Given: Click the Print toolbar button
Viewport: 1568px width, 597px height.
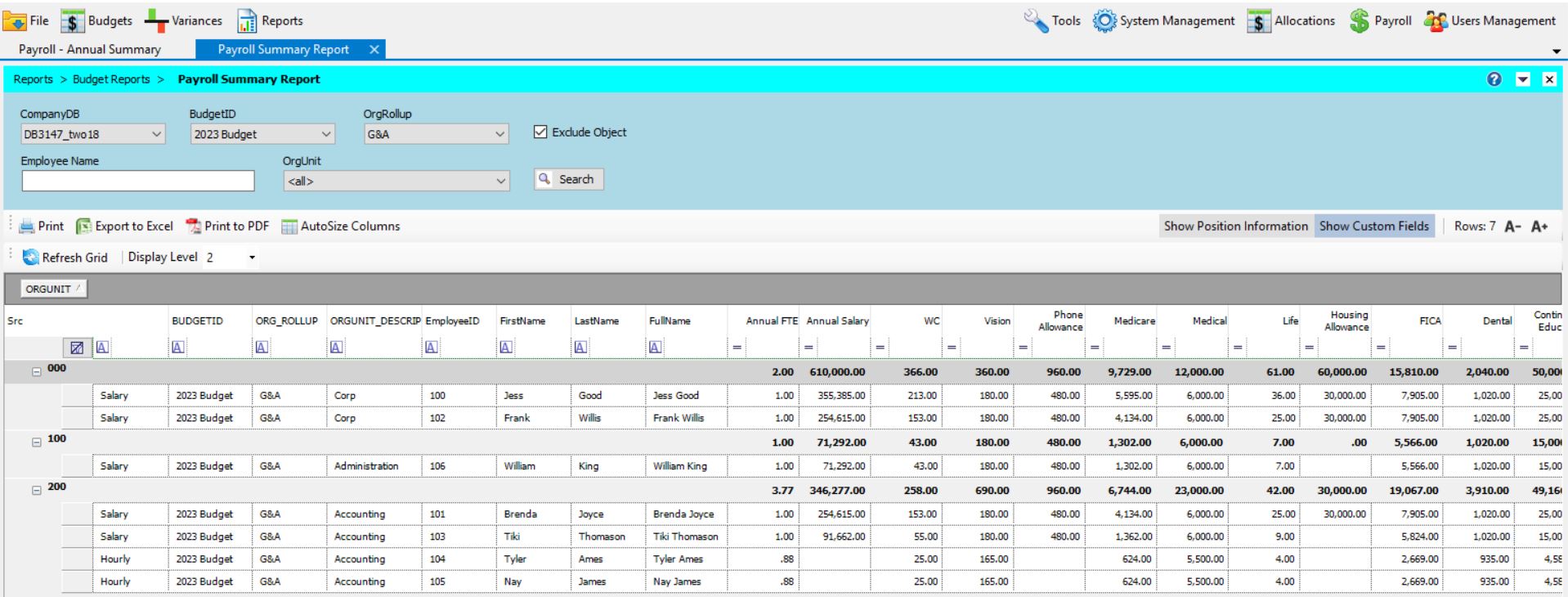Looking at the screenshot, I should point(42,227).
